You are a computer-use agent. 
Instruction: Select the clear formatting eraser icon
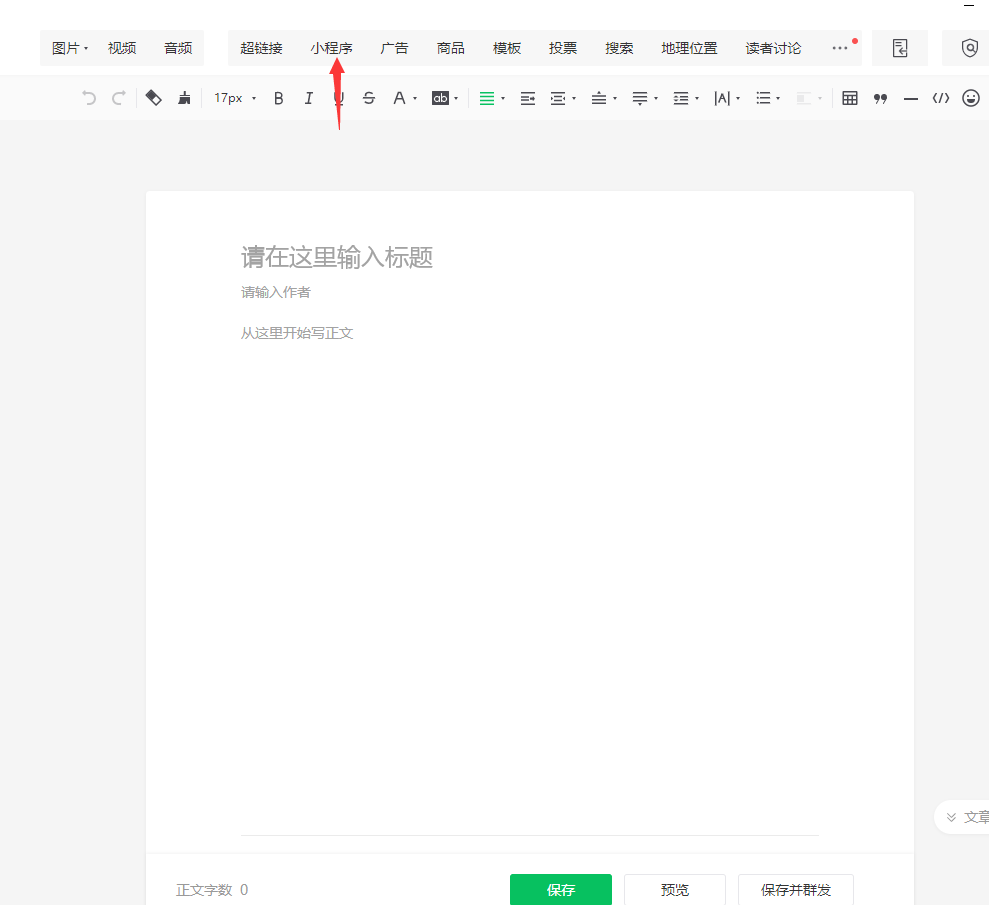[154, 98]
